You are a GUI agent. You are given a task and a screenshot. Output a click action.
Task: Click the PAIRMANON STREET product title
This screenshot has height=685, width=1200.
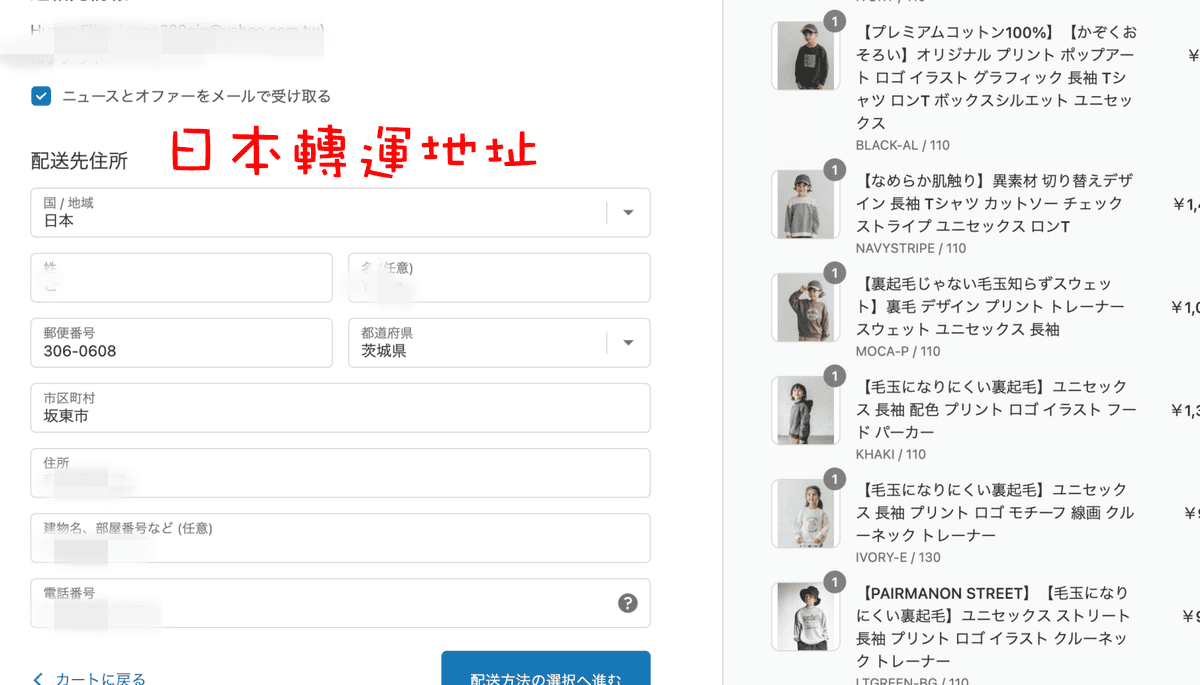point(993,627)
